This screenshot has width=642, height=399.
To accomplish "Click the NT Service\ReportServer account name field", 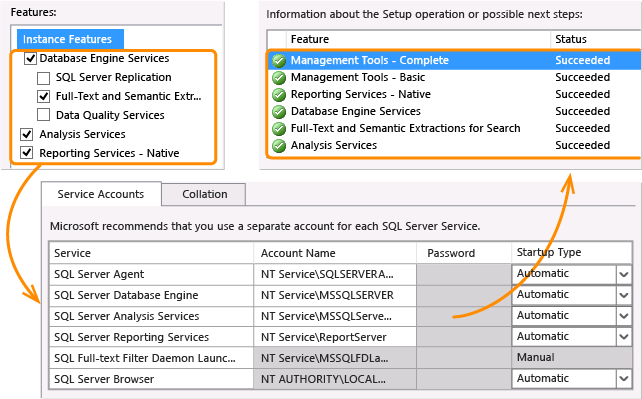I will coord(335,337).
